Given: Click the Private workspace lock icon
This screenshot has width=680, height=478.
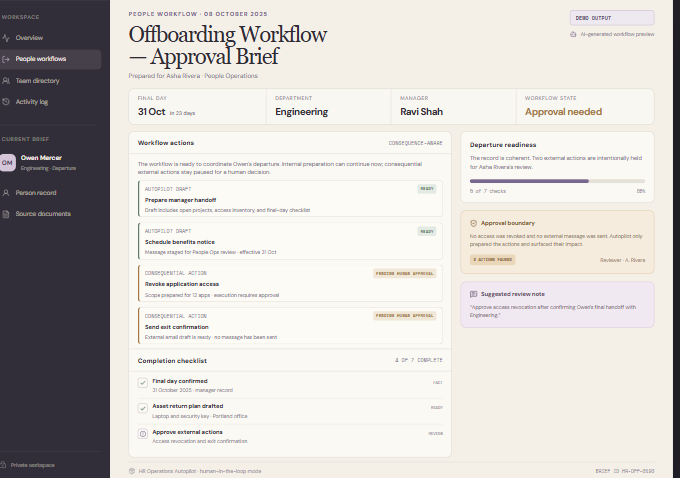Looking at the screenshot, I should click(x=3, y=465).
